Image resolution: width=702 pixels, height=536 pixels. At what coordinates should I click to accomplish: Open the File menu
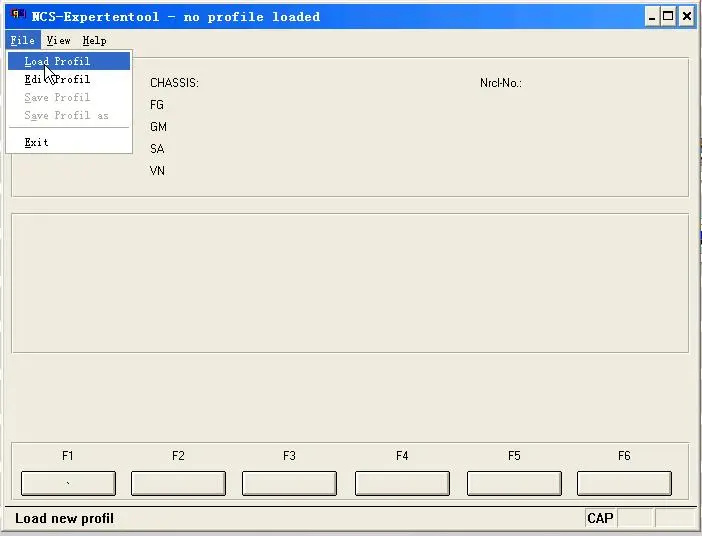[x=23, y=40]
